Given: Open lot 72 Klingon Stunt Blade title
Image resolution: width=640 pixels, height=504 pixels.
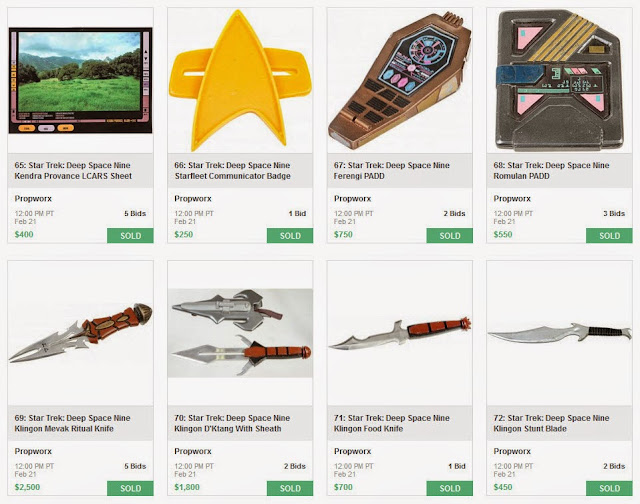Looking at the screenshot, I should click(551, 423).
